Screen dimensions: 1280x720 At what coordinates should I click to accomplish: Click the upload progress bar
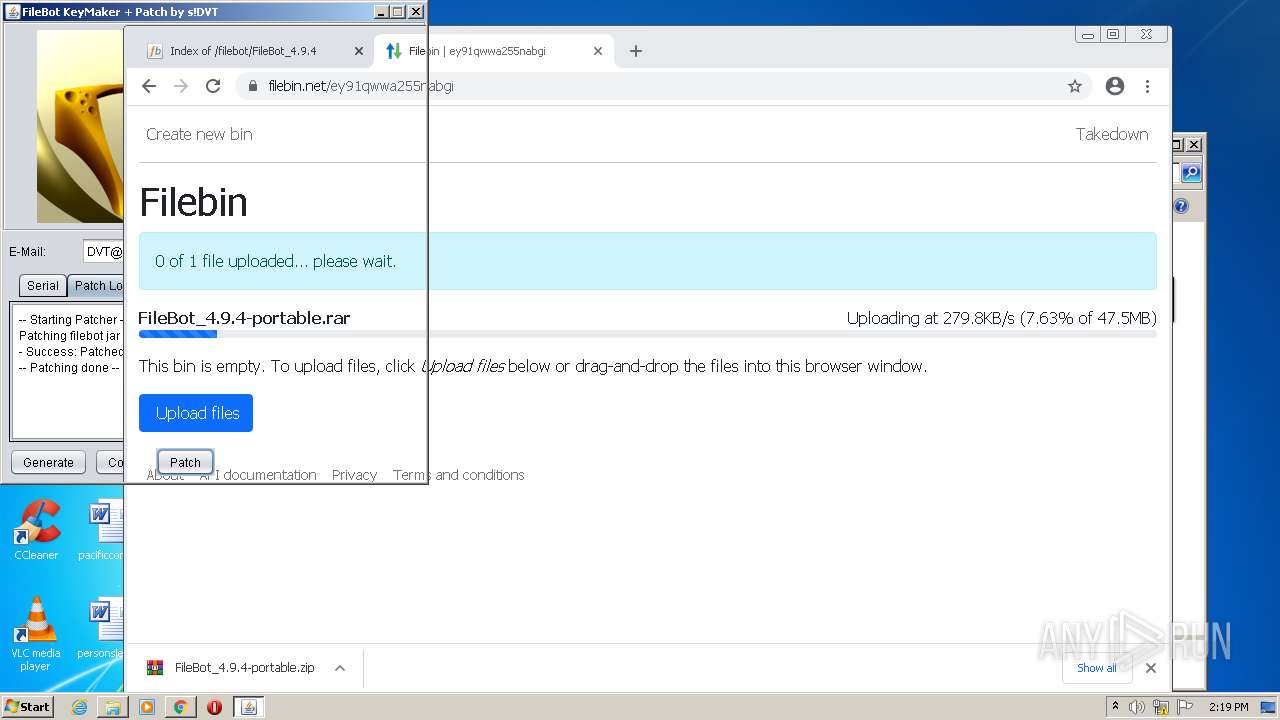click(x=647, y=334)
